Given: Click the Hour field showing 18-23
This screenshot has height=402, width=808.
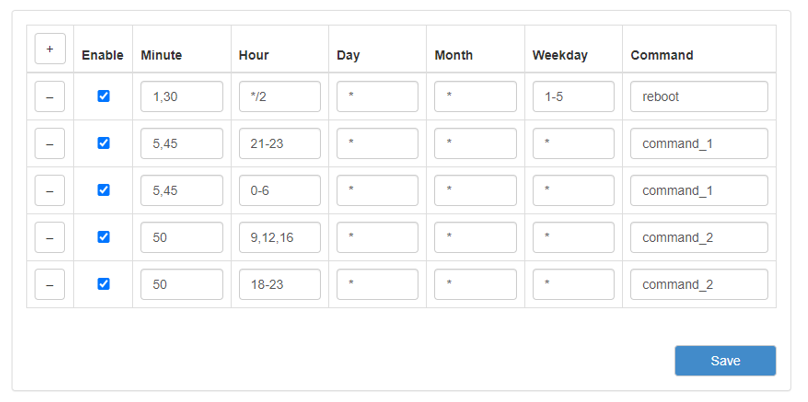Looking at the screenshot, I should click(x=279, y=285).
